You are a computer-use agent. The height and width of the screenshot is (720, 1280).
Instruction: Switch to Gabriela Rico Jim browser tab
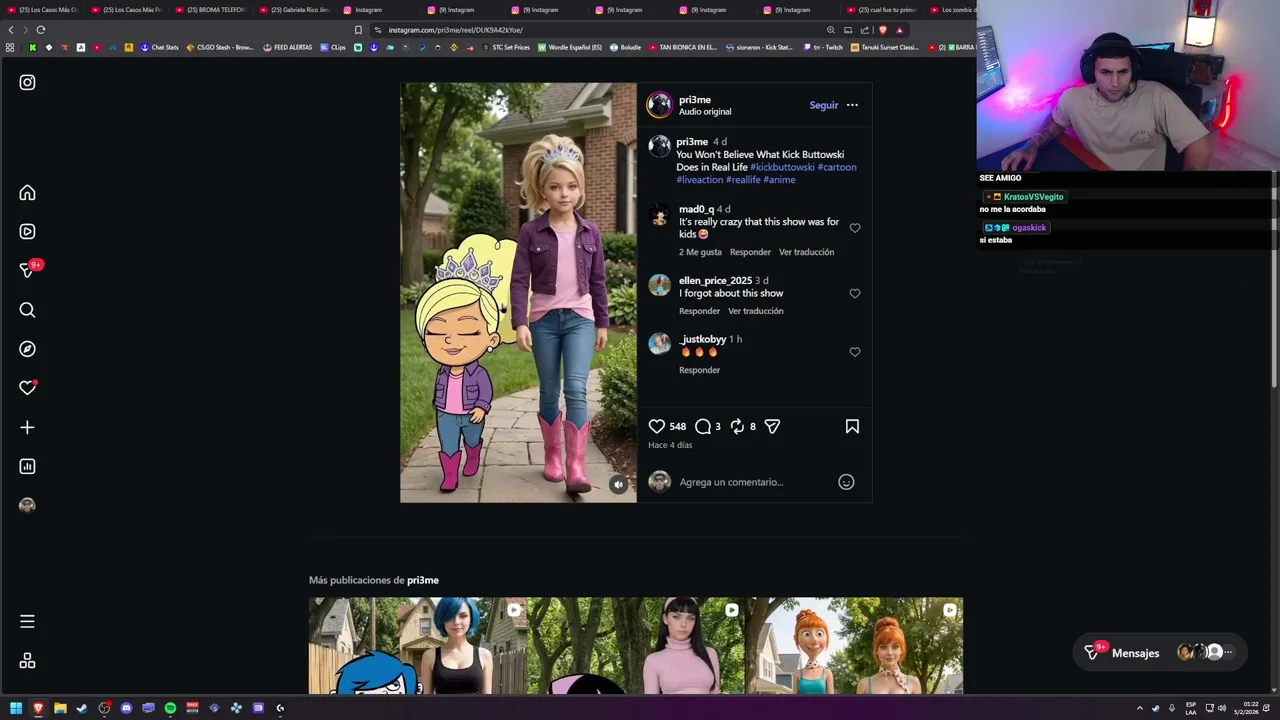296,10
